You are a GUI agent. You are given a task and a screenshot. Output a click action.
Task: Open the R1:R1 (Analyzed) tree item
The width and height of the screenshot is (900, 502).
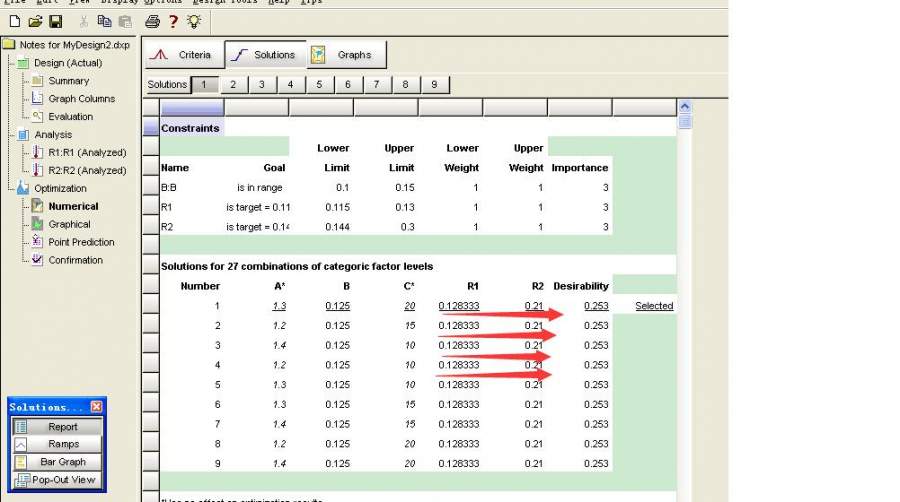pyautogui.click(x=86, y=152)
